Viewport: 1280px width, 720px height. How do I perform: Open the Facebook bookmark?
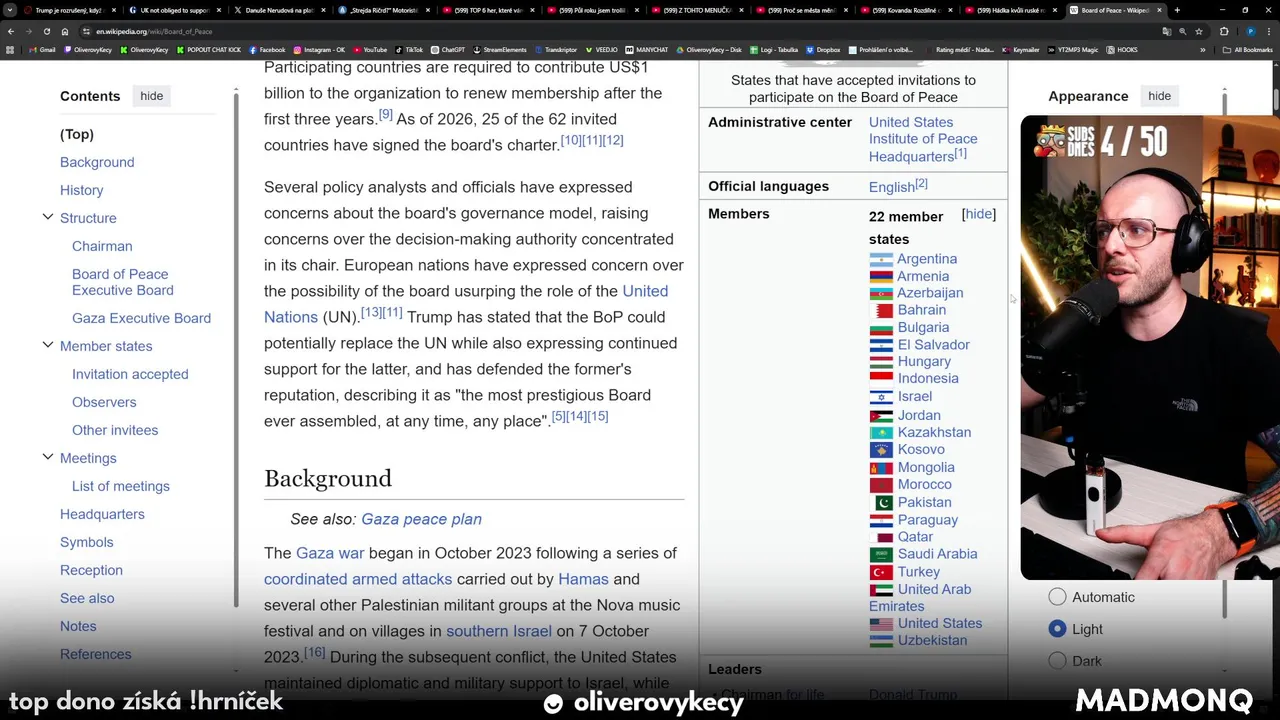tap(267, 49)
